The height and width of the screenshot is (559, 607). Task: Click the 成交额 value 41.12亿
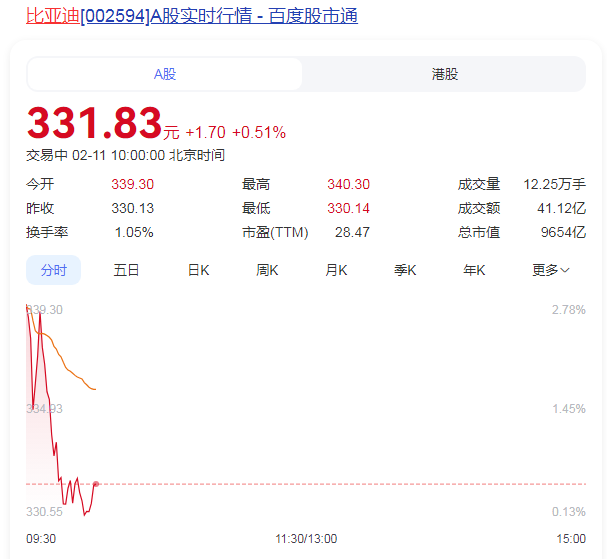point(561,208)
